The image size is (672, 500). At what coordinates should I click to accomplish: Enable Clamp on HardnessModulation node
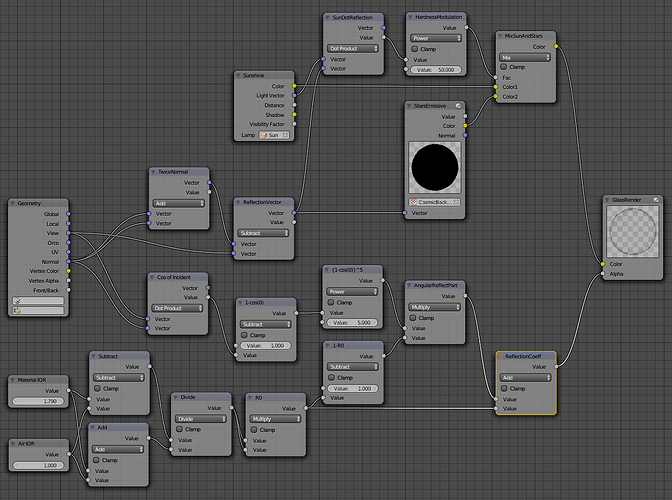[414, 49]
